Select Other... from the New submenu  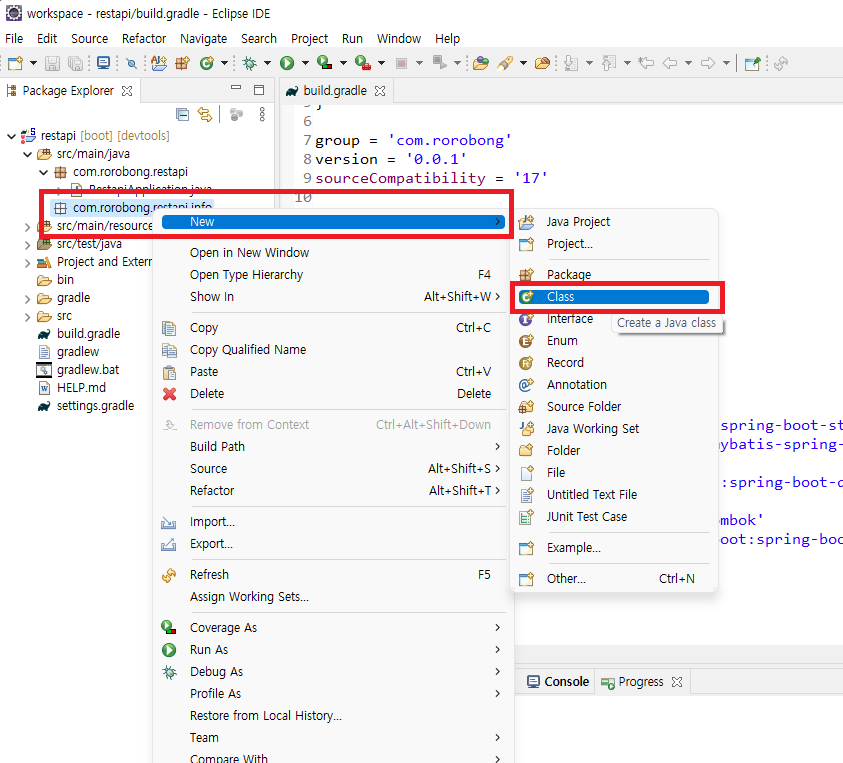(613, 579)
